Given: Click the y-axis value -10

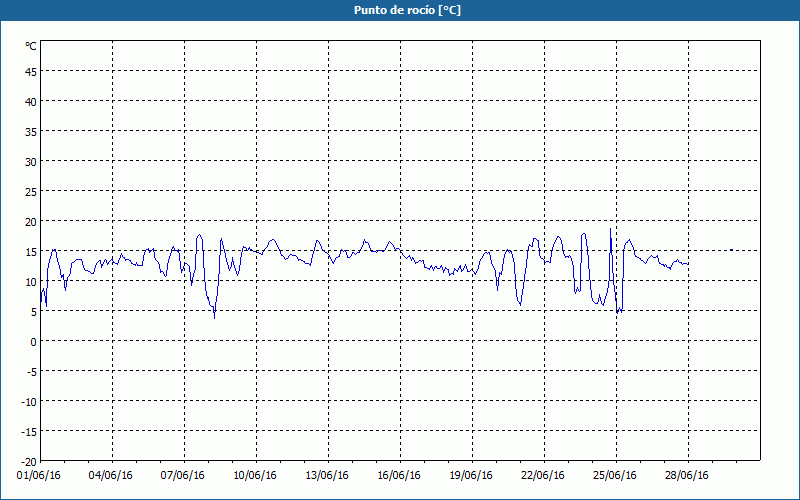Looking at the screenshot, I should (x=29, y=403).
